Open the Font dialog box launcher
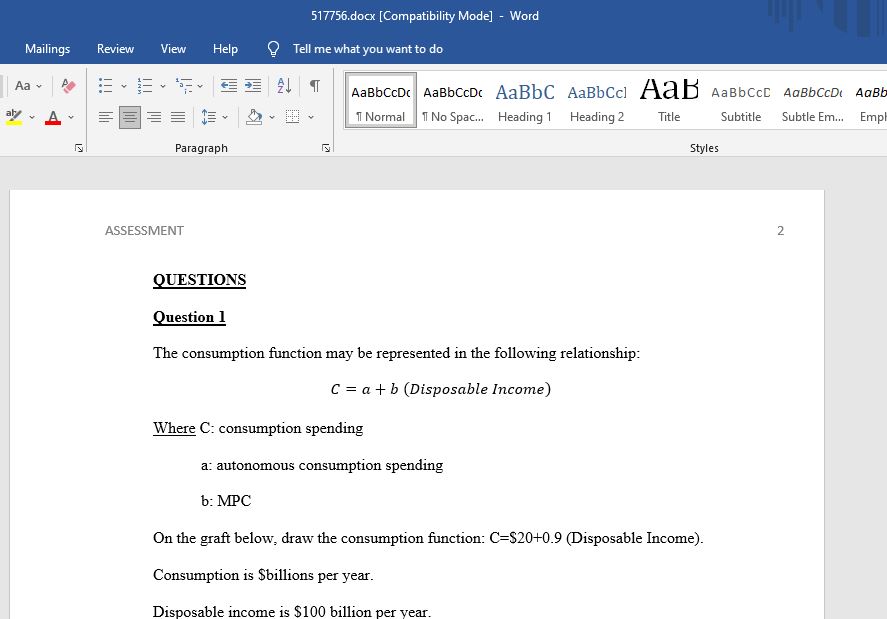 79,148
